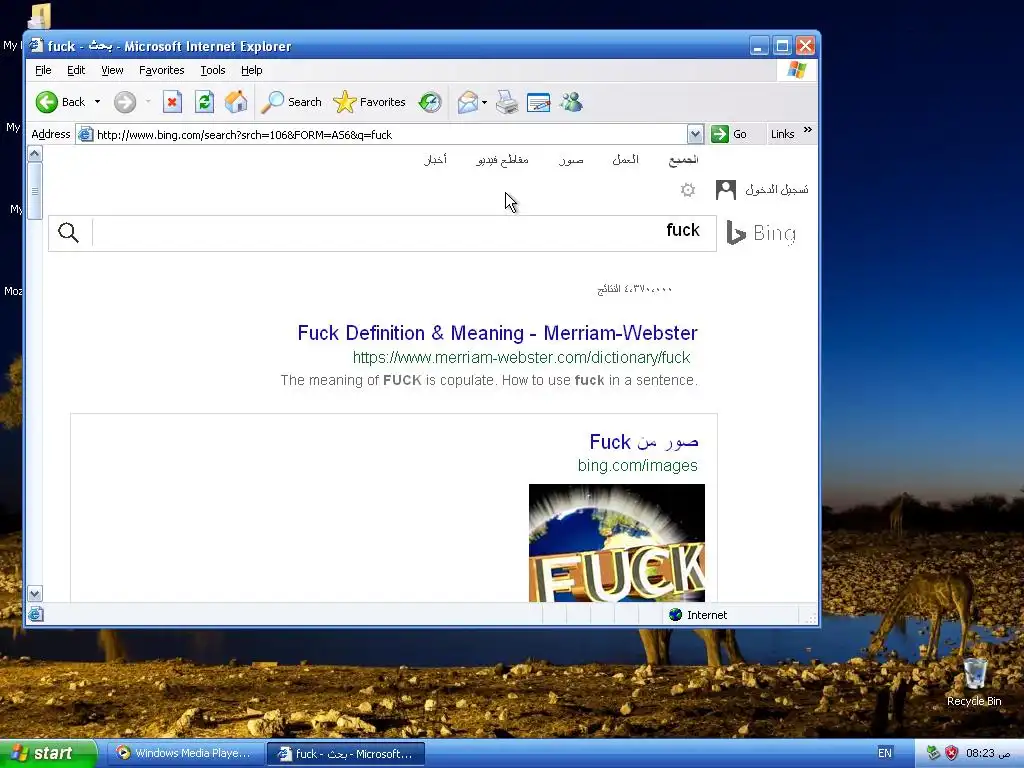This screenshot has width=1024, height=768.
Task: Click the safely remove hardware tray icon
Action: coord(933,753)
